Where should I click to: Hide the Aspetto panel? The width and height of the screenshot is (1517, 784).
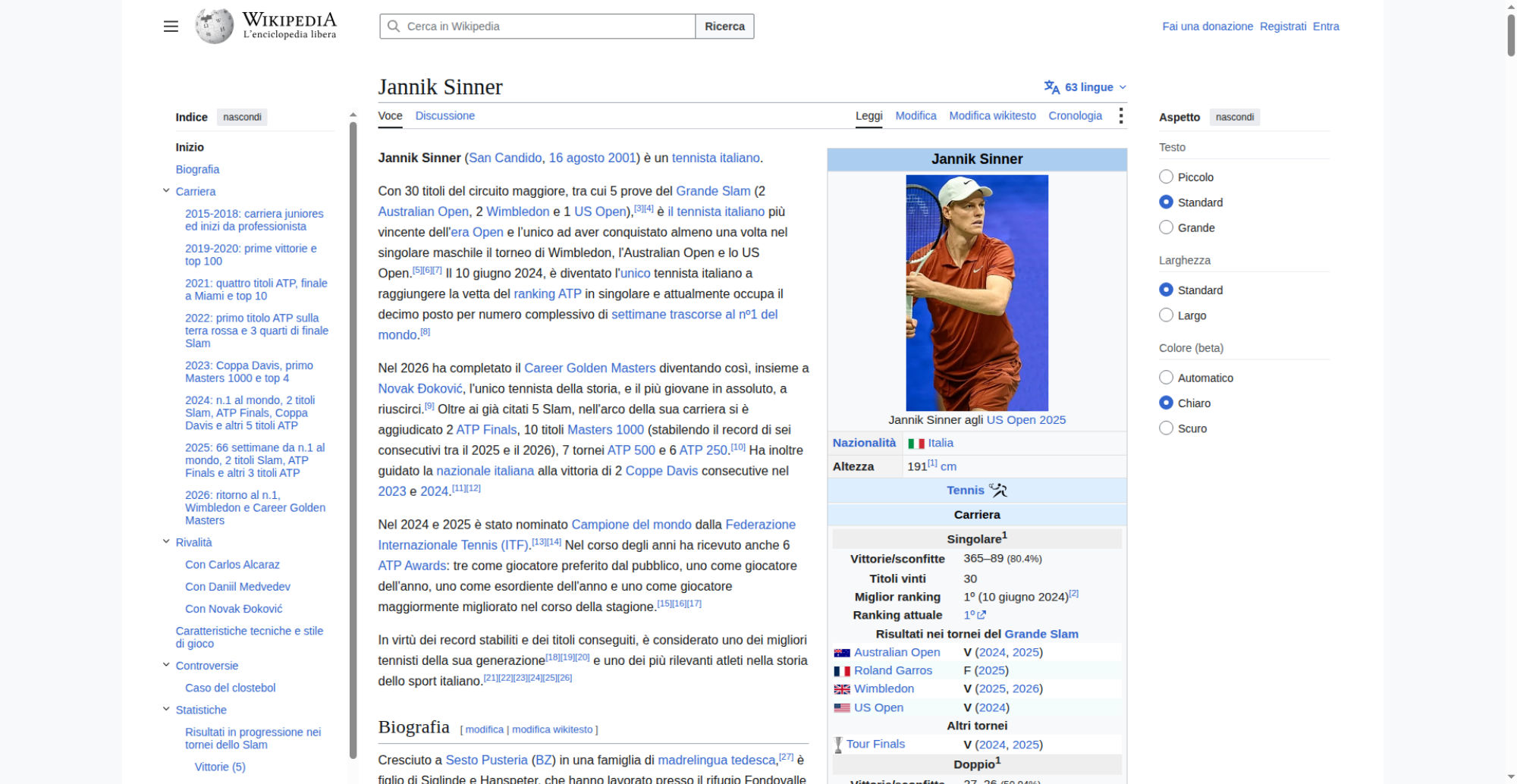coord(1235,117)
